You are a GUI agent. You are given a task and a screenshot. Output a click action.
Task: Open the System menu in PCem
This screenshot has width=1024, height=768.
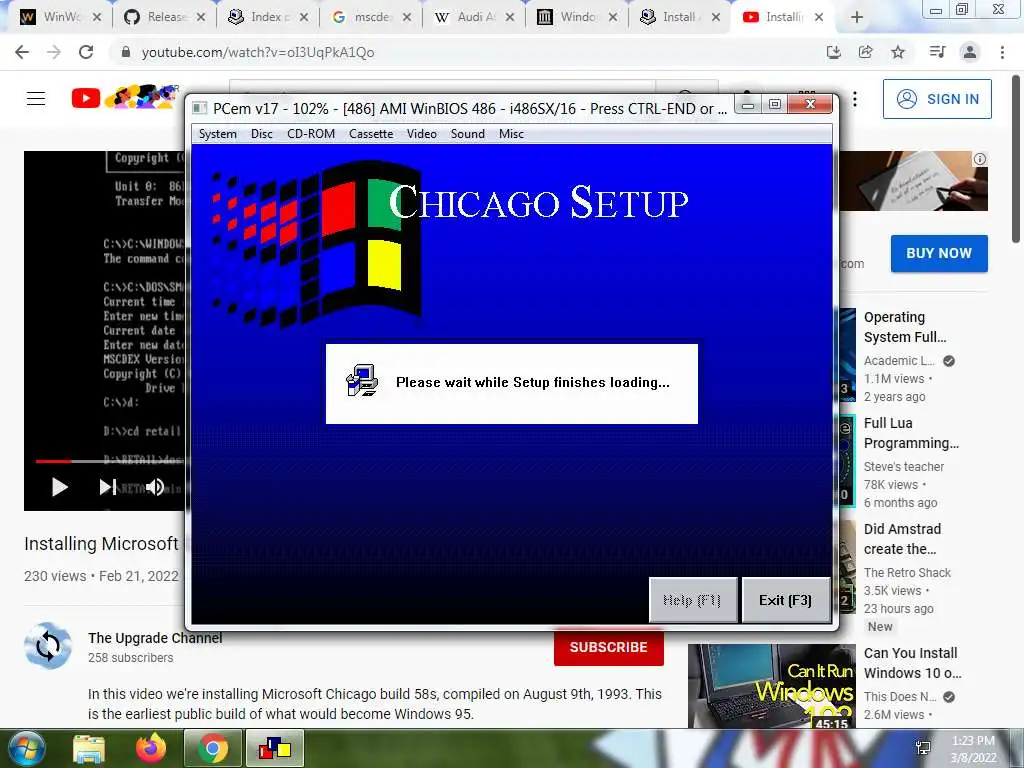(217, 134)
